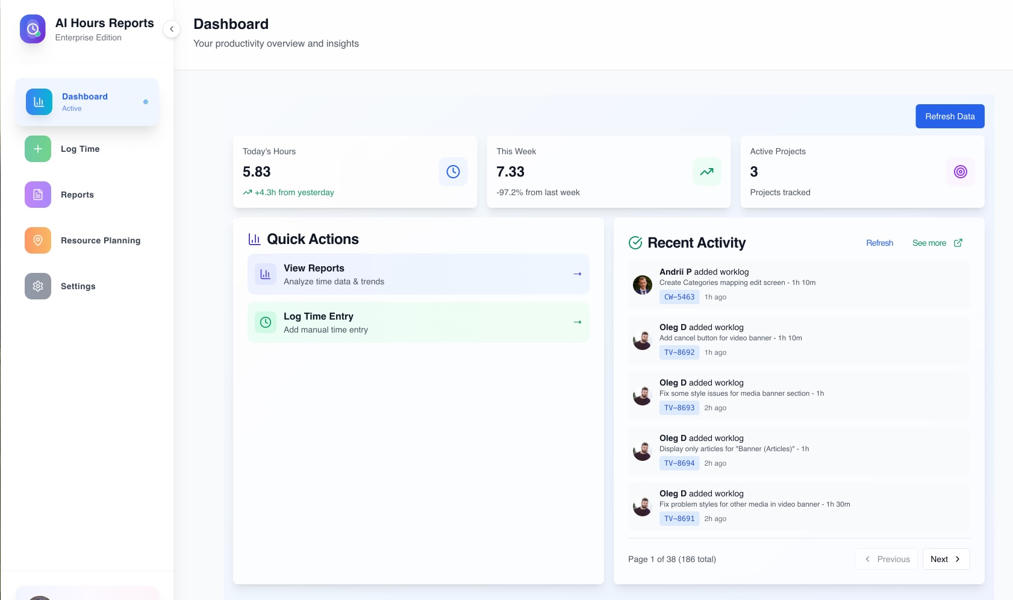Click Andrii P's avatar
This screenshot has width=1013, height=600.
(642, 285)
